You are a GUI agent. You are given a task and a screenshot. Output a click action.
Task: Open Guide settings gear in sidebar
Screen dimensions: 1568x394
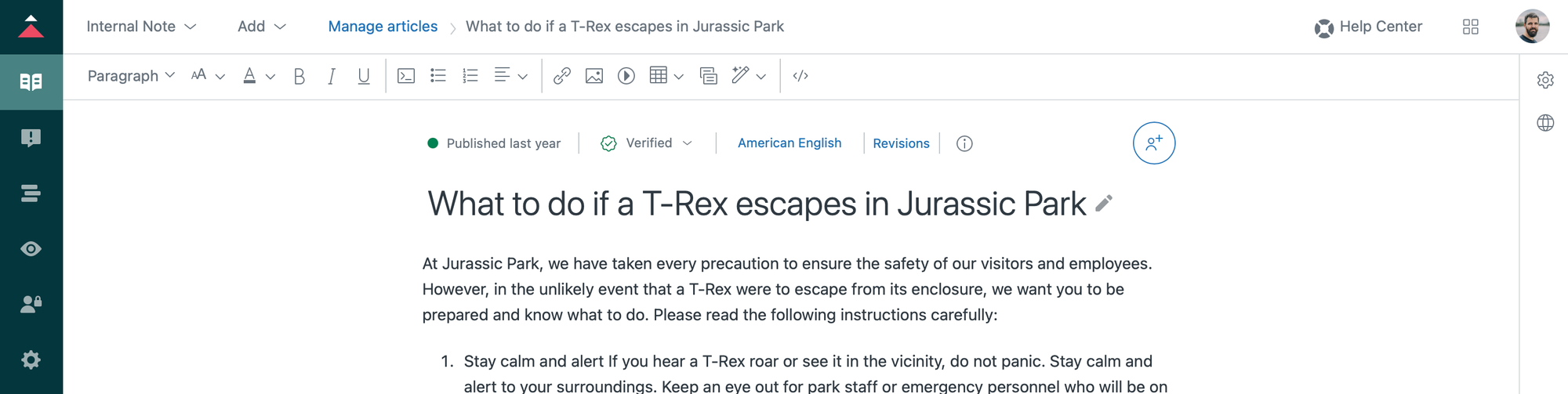coord(31,360)
